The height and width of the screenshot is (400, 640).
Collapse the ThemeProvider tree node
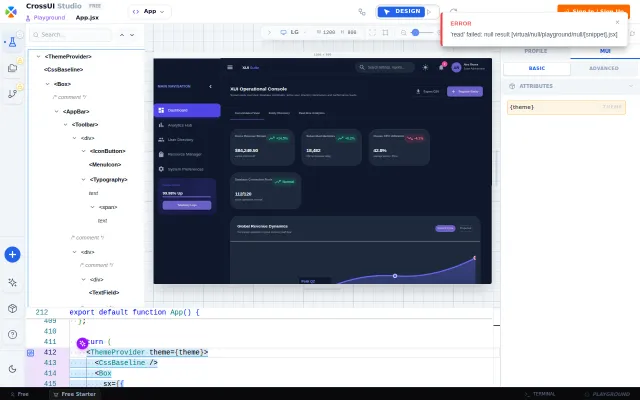pyautogui.click(x=38, y=57)
